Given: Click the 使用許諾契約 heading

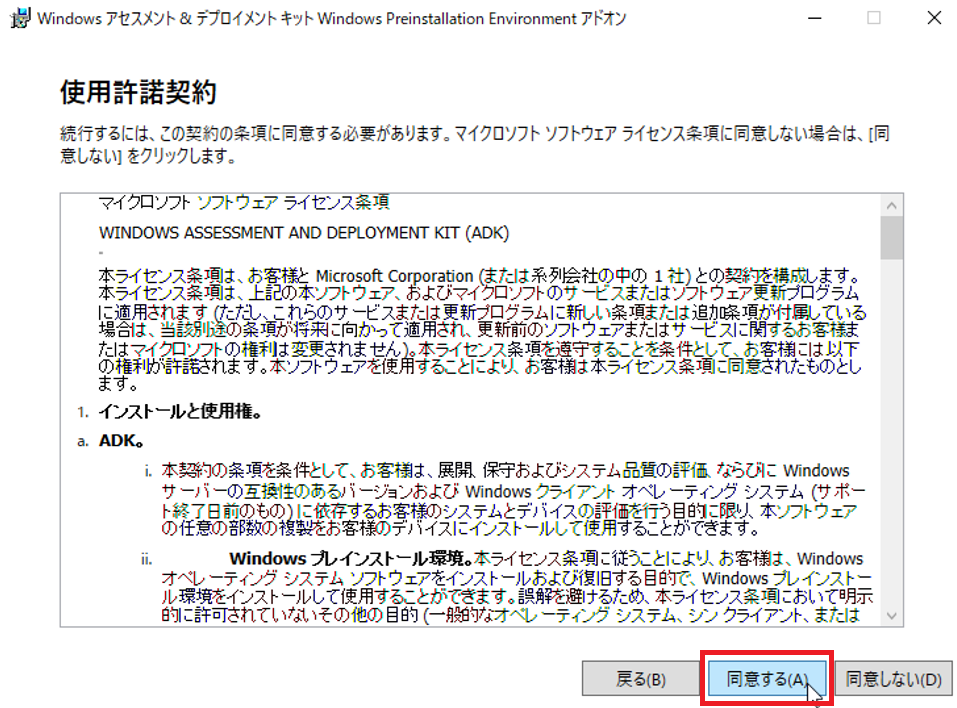Looking at the screenshot, I should coord(139,92).
